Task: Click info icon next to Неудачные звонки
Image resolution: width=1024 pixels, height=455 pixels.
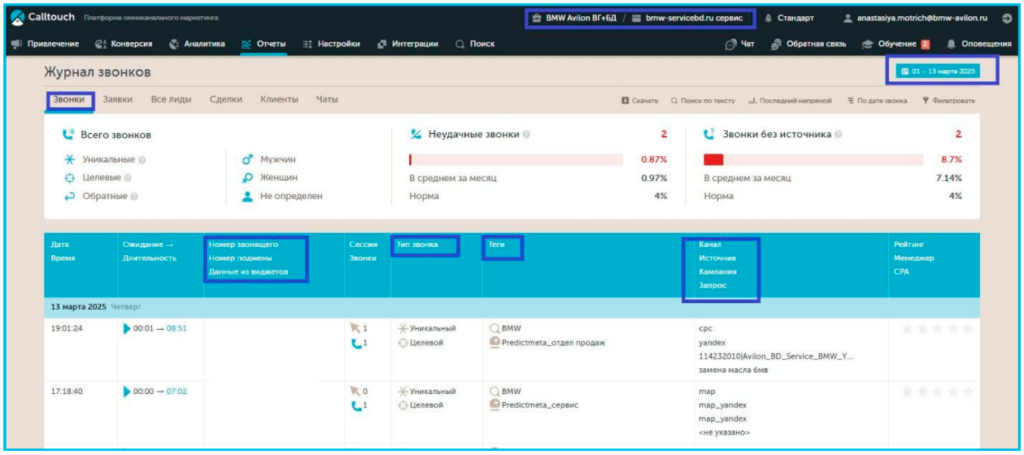Action: click(x=527, y=134)
